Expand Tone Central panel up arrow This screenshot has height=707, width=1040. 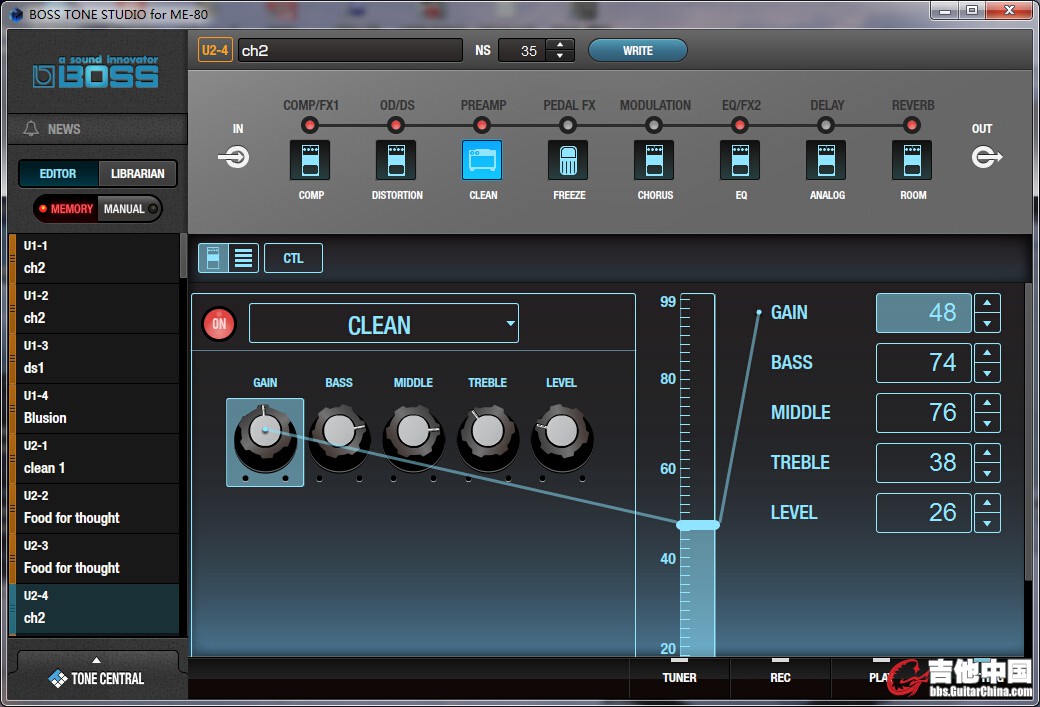97,660
